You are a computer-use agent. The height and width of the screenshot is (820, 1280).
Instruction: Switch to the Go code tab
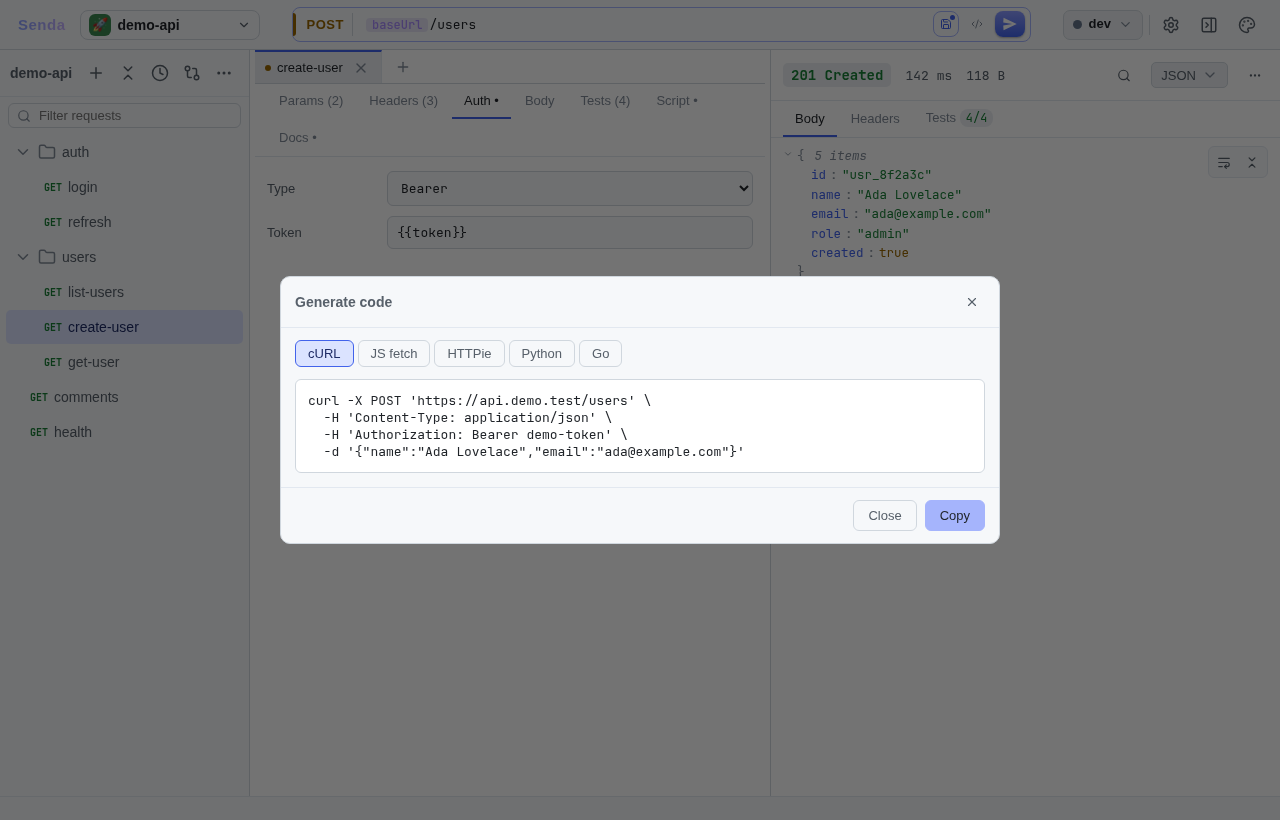pos(600,353)
